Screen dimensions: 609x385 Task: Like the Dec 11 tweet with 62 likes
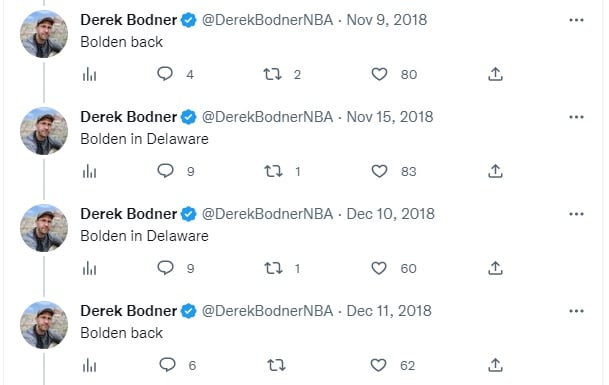pos(378,365)
